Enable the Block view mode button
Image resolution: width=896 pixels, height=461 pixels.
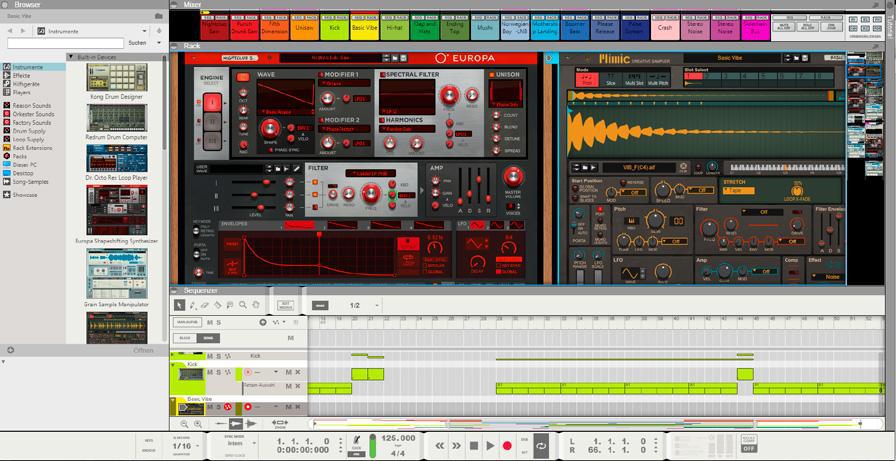pyautogui.click(x=185, y=338)
